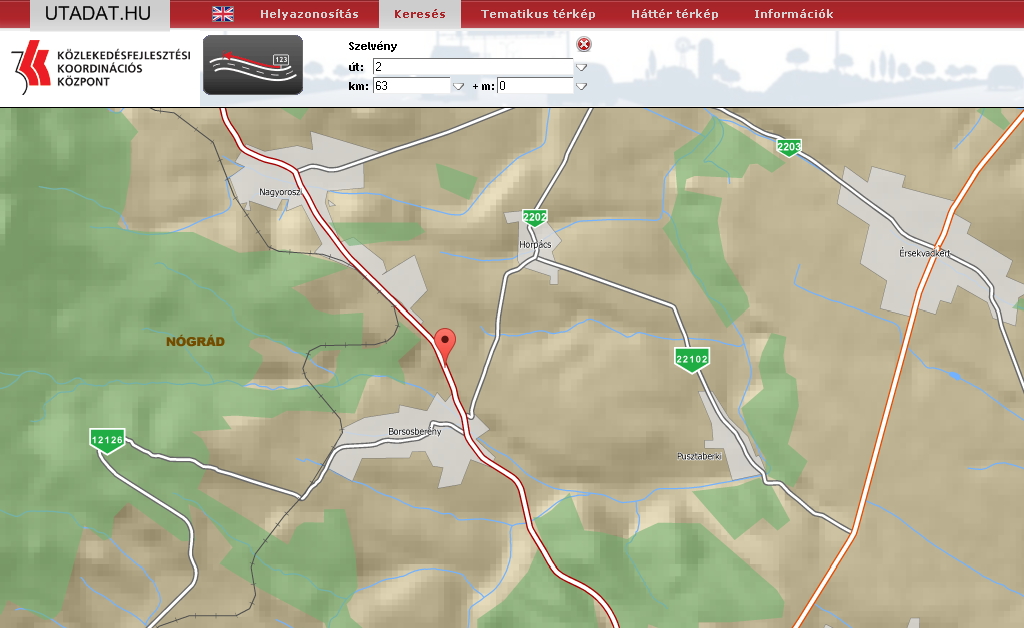1024x628 pixels.
Task: Click the UTADAT.HU site title
Action: coord(97,13)
